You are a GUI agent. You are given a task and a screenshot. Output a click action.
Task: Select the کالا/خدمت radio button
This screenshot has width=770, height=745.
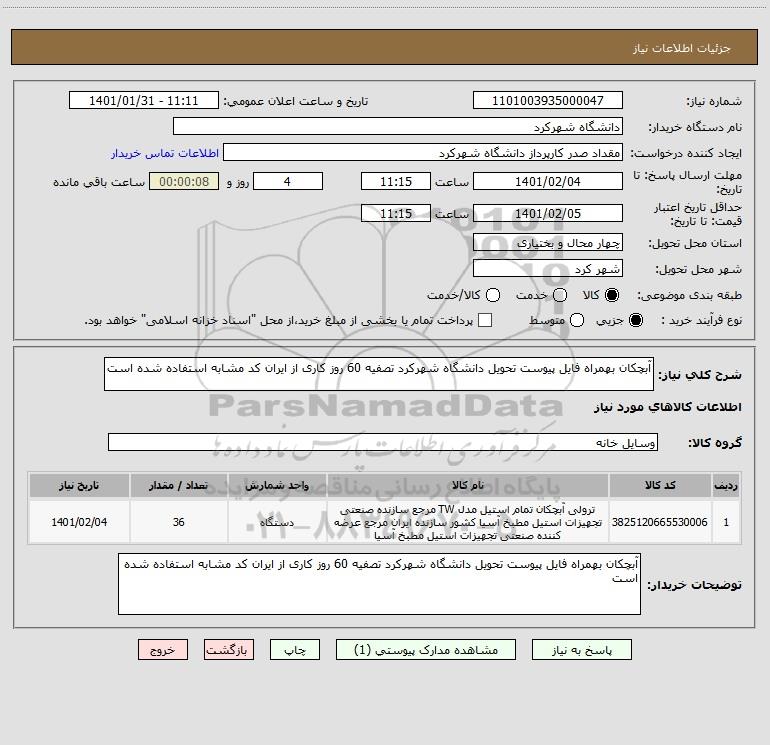(x=493, y=295)
